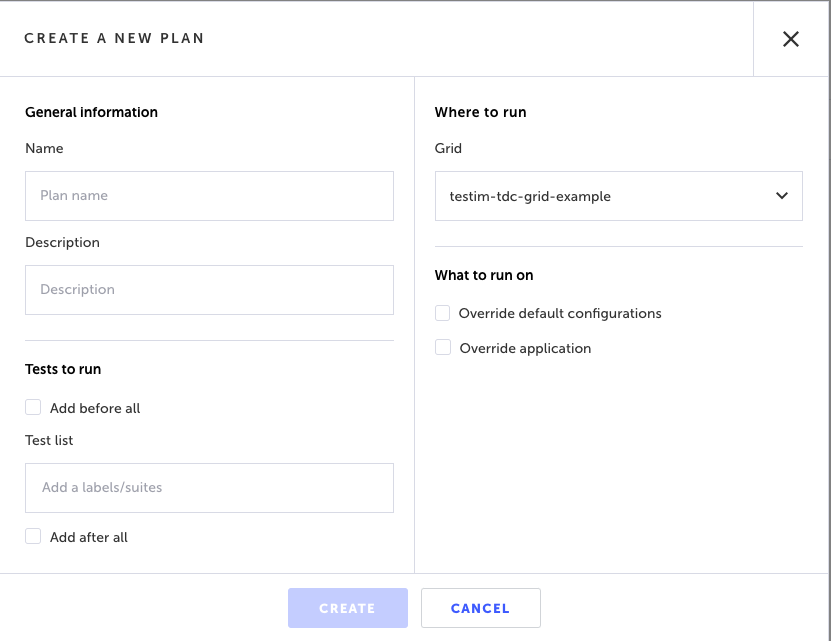Image resolution: width=831 pixels, height=641 pixels.
Task: Click the Grid dropdown chevron arrow
Action: click(782, 196)
